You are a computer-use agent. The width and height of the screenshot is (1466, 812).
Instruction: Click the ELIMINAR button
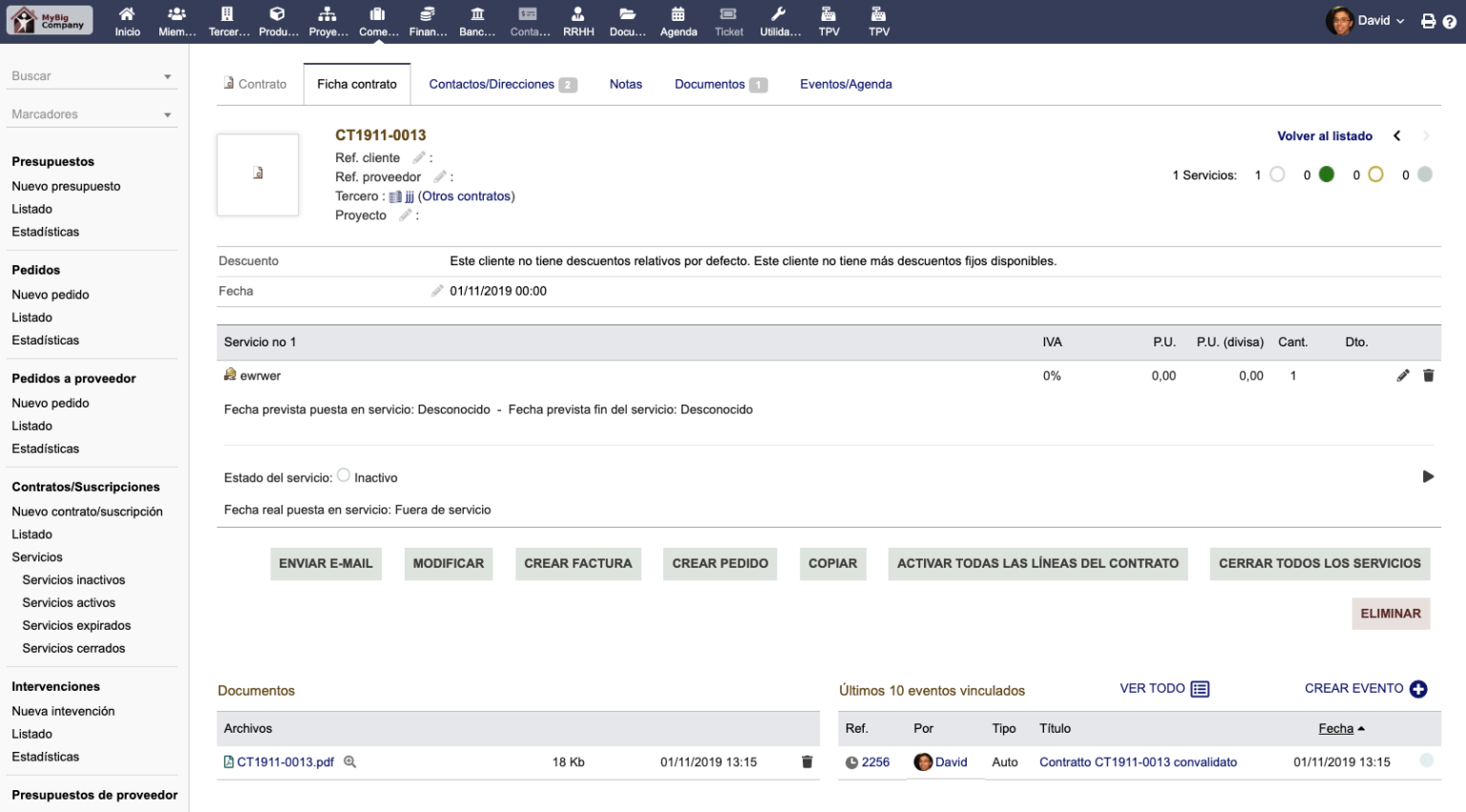click(1391, 614)
